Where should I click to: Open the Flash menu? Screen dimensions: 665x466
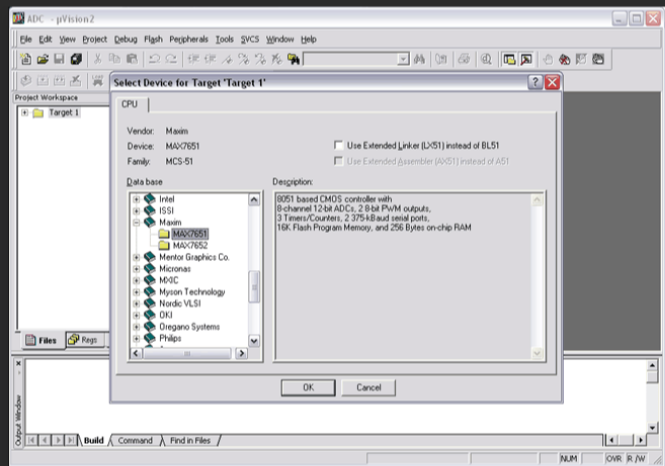[153, 39]
